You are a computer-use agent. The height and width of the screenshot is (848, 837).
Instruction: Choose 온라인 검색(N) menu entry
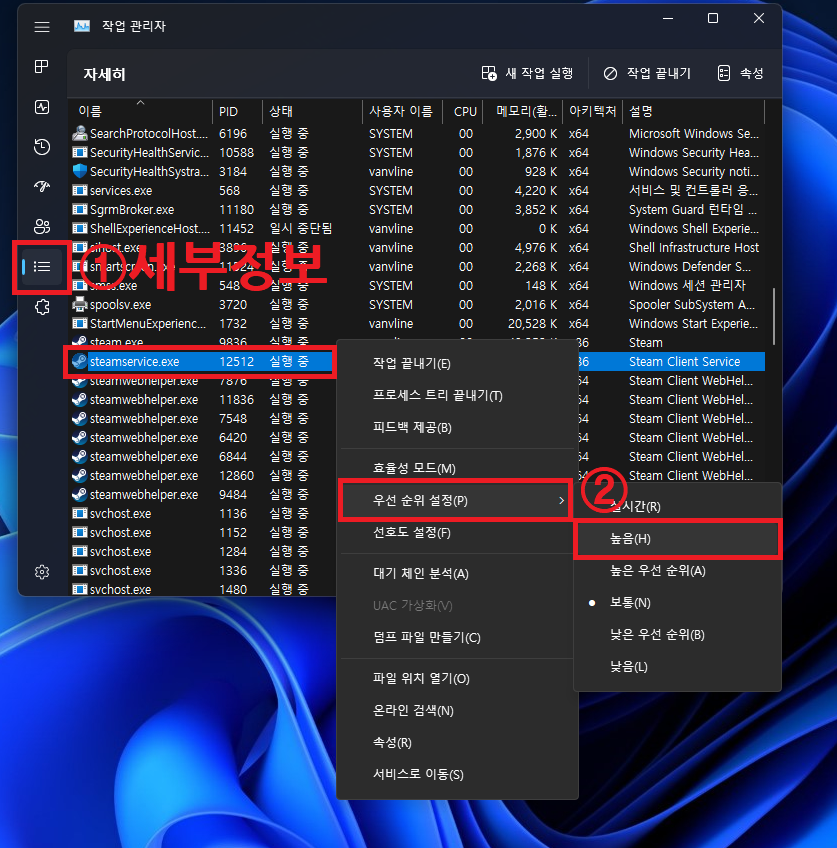457,711
